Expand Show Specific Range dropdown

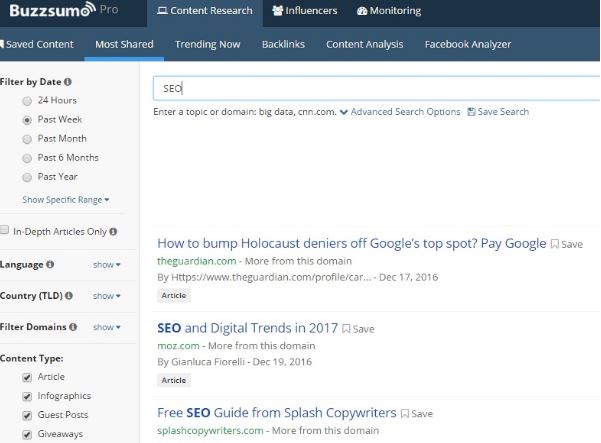click(65, 200)
